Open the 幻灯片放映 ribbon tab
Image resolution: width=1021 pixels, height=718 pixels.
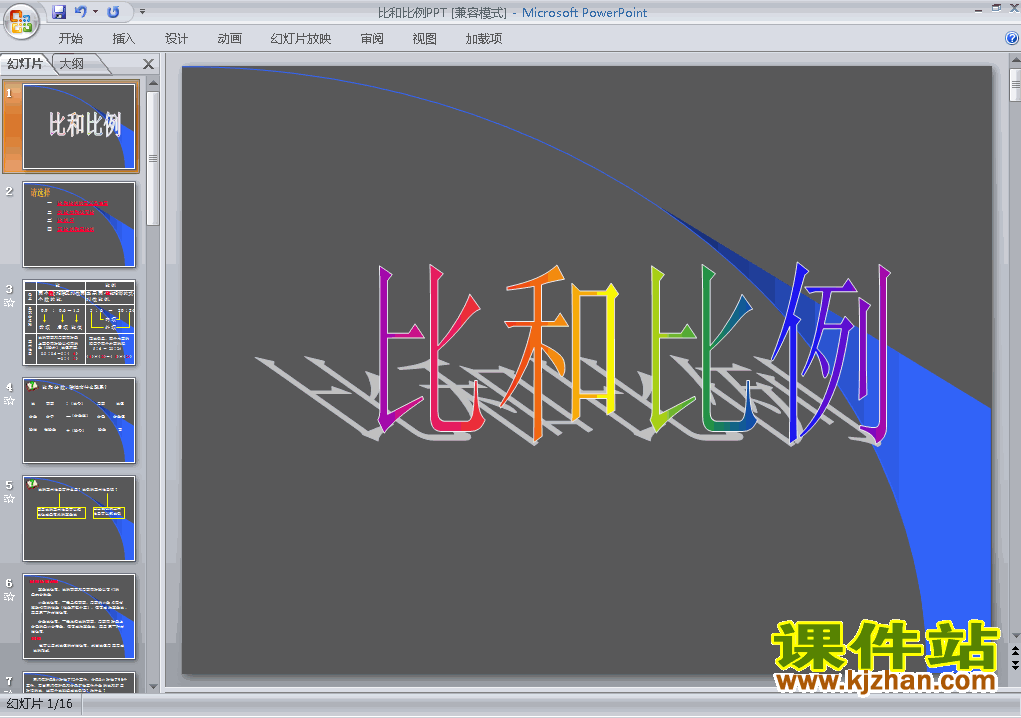pos(301,38)
